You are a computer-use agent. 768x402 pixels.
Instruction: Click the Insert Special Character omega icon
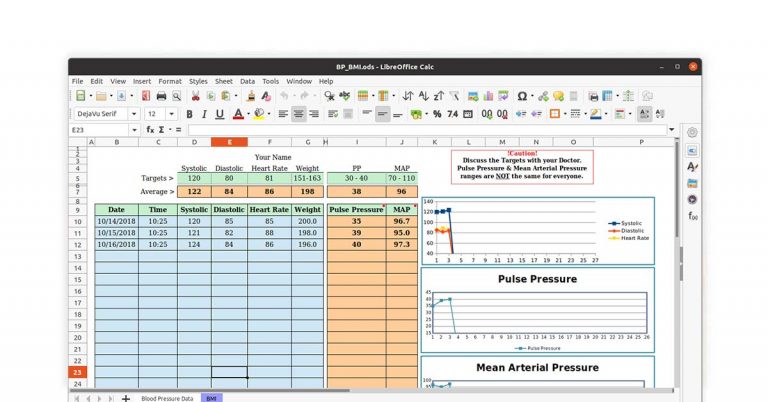pyautogui.click(x=522, y=96)
